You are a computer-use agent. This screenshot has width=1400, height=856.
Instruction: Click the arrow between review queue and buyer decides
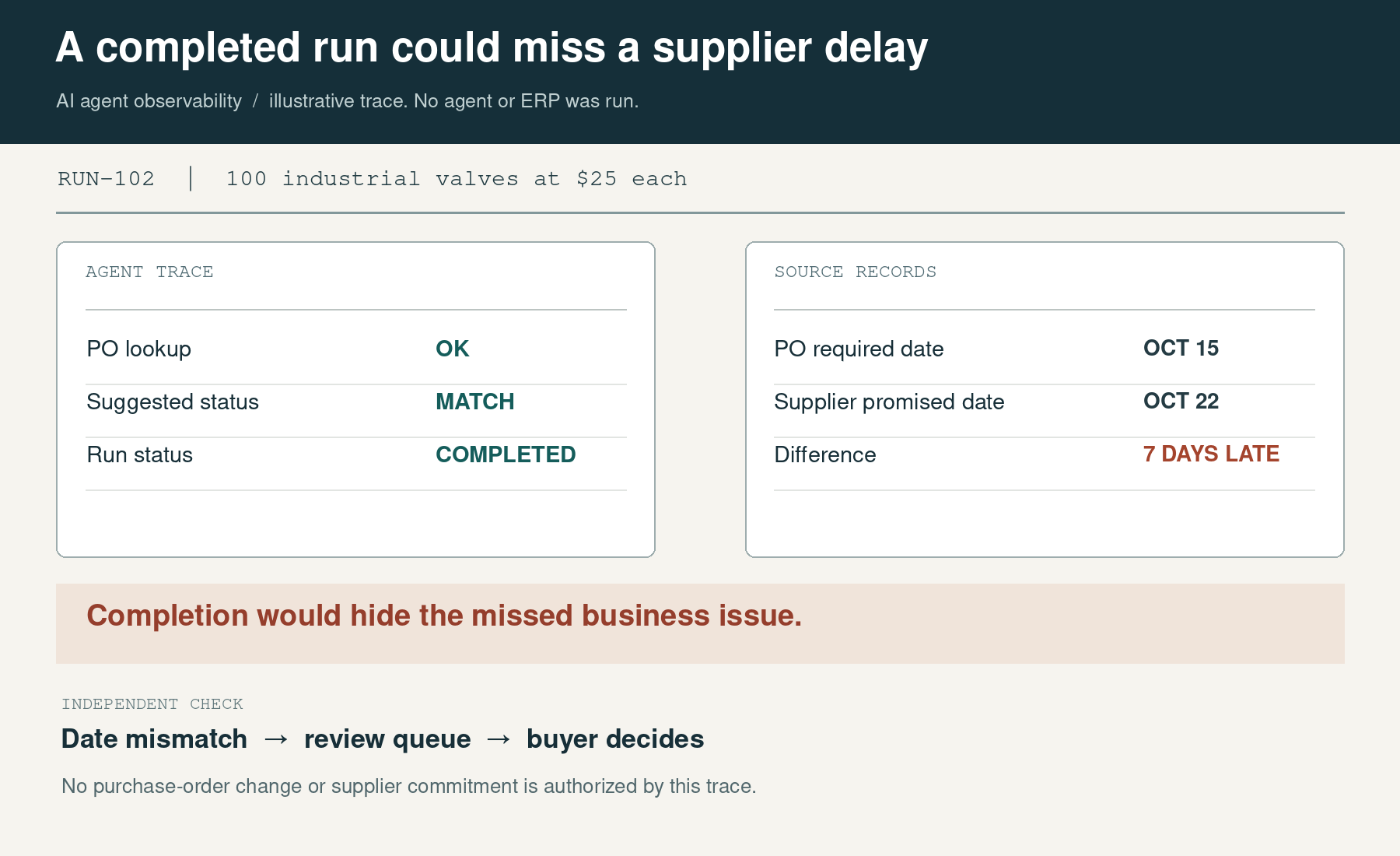tap(499, 739)
